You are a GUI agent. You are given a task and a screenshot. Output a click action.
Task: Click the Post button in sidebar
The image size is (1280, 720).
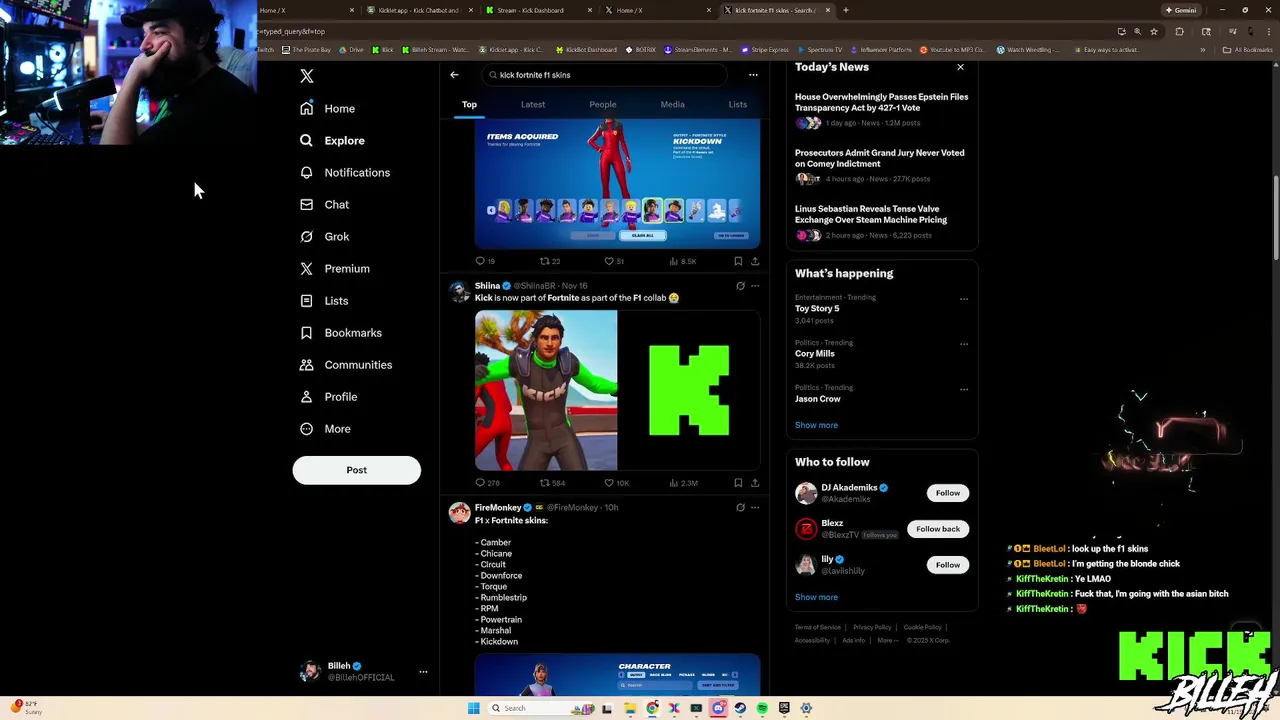point(357,470)
